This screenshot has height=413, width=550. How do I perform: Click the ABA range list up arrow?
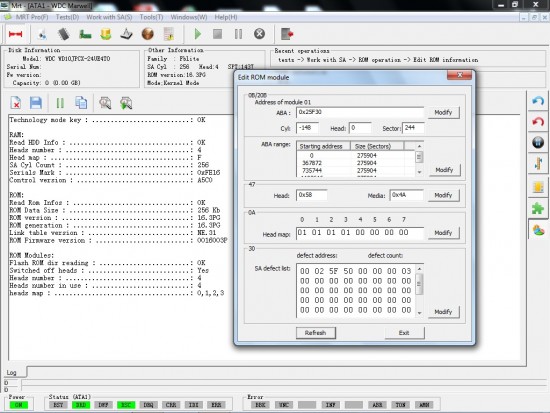click(x=419, y=146)
